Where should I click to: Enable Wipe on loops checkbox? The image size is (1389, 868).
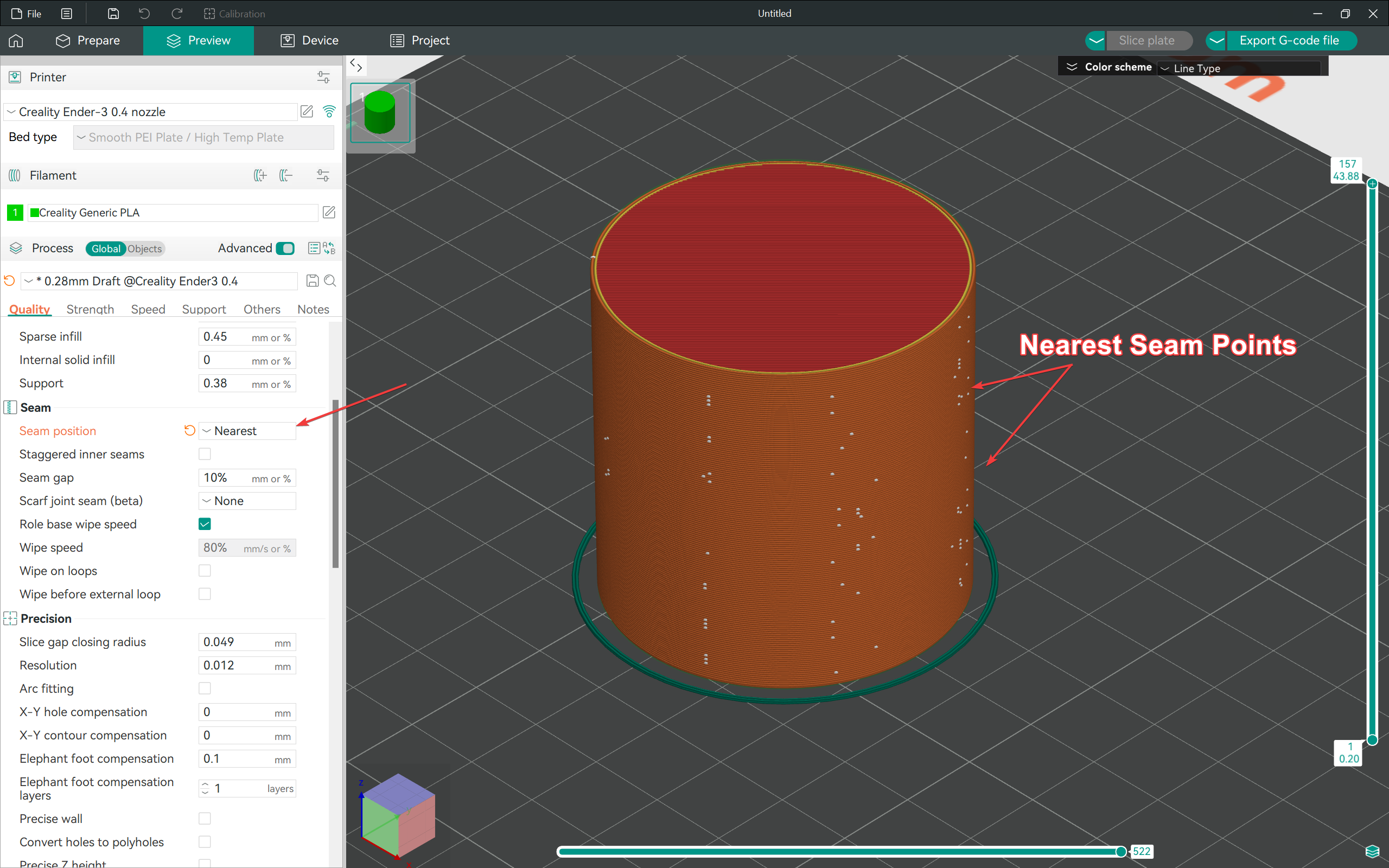coord(205,571)
